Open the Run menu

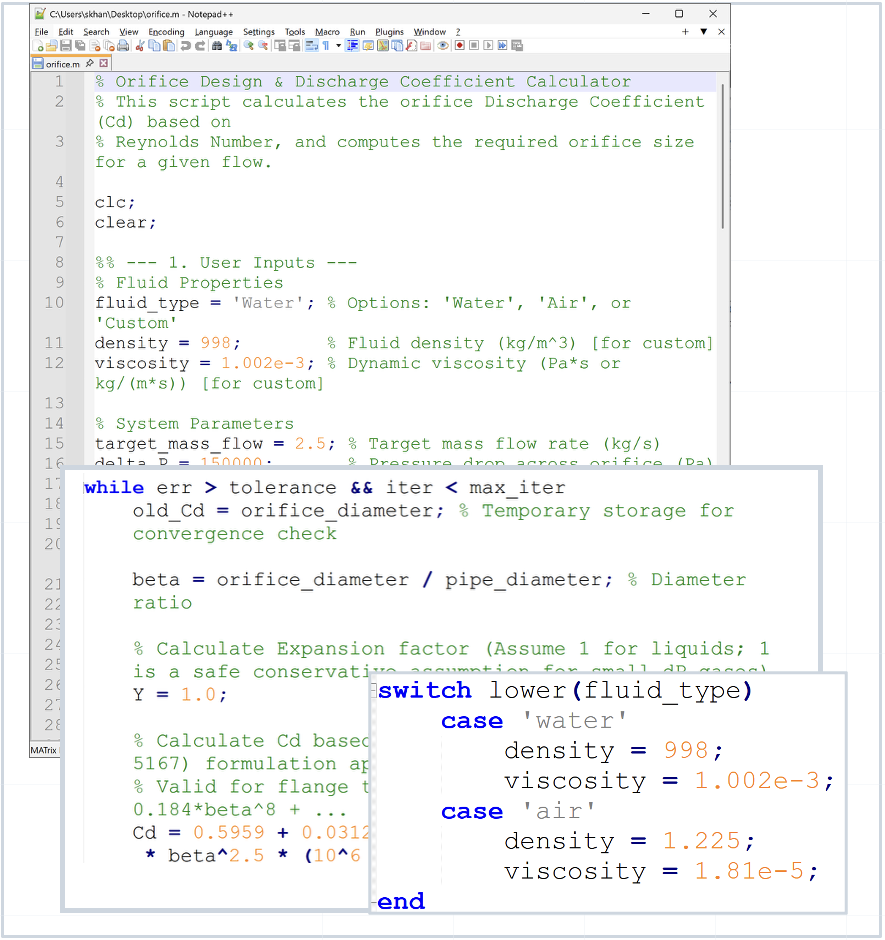pyautogui.click(x=357, y=32)
